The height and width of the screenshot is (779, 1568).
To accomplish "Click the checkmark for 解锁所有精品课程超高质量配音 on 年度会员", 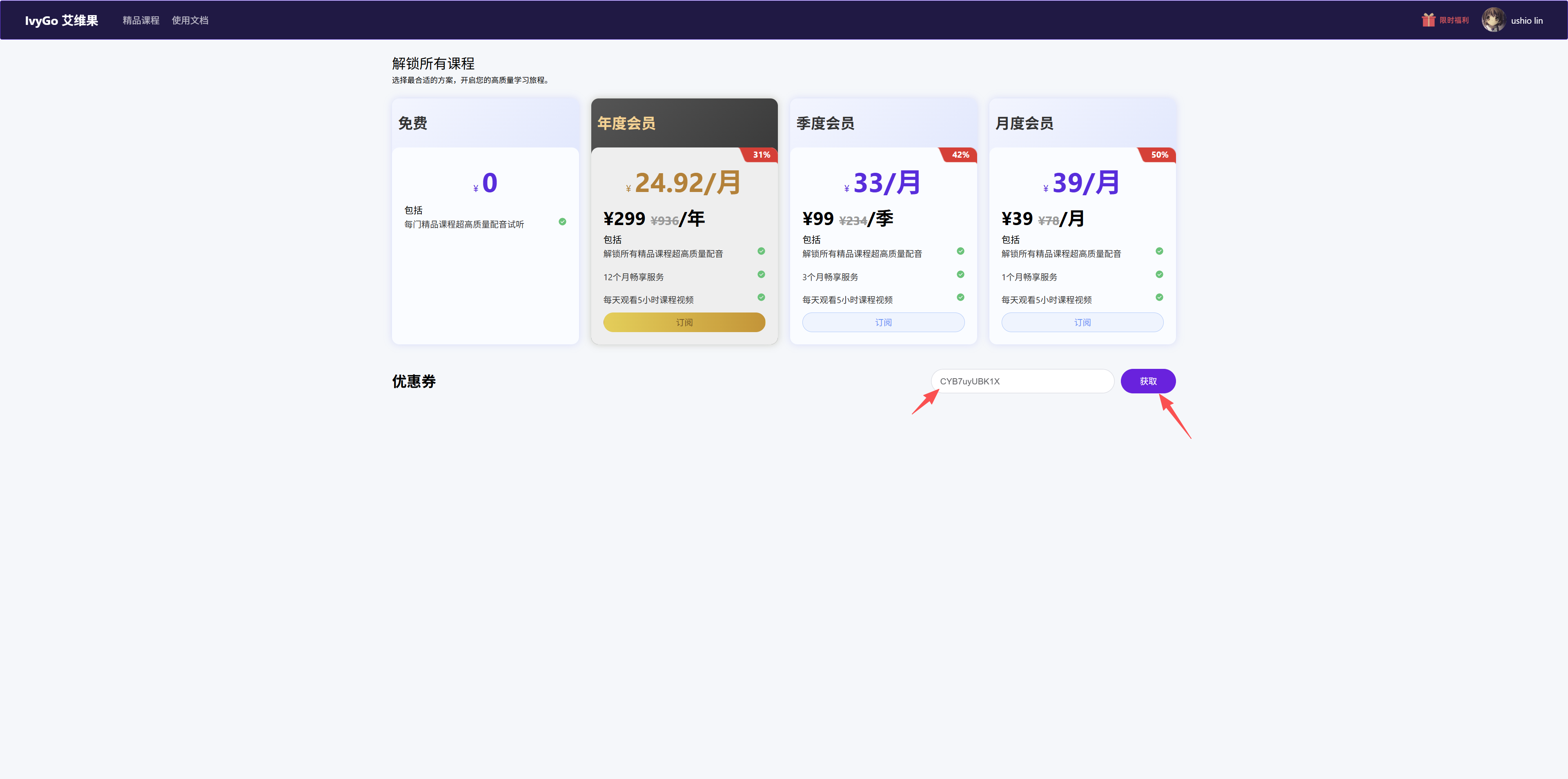I will point(761,251).
